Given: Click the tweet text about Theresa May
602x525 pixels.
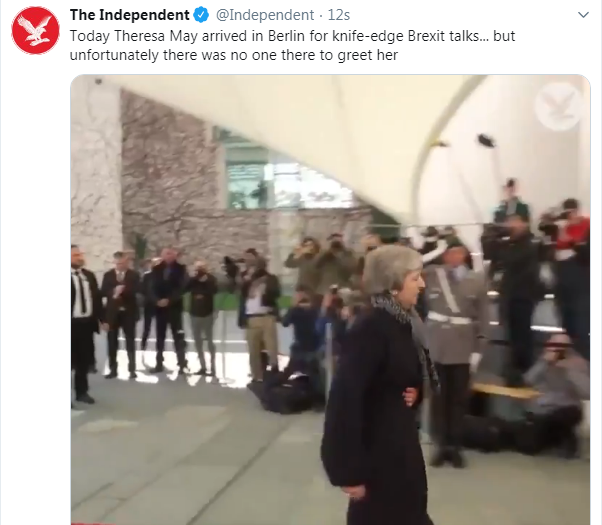Looking at the screenshot, I should pos(292,45).
